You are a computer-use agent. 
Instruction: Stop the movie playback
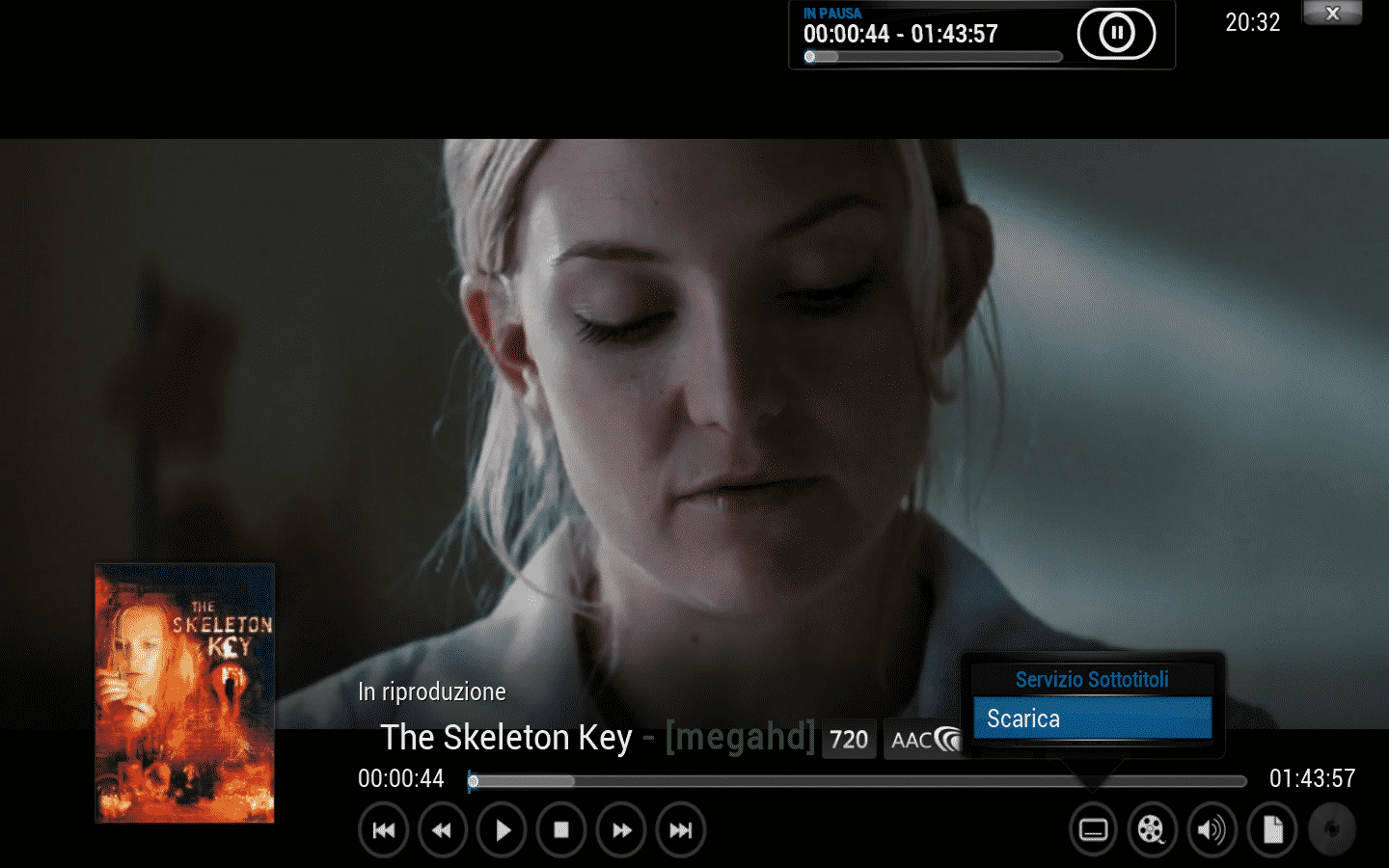[561, 829]
